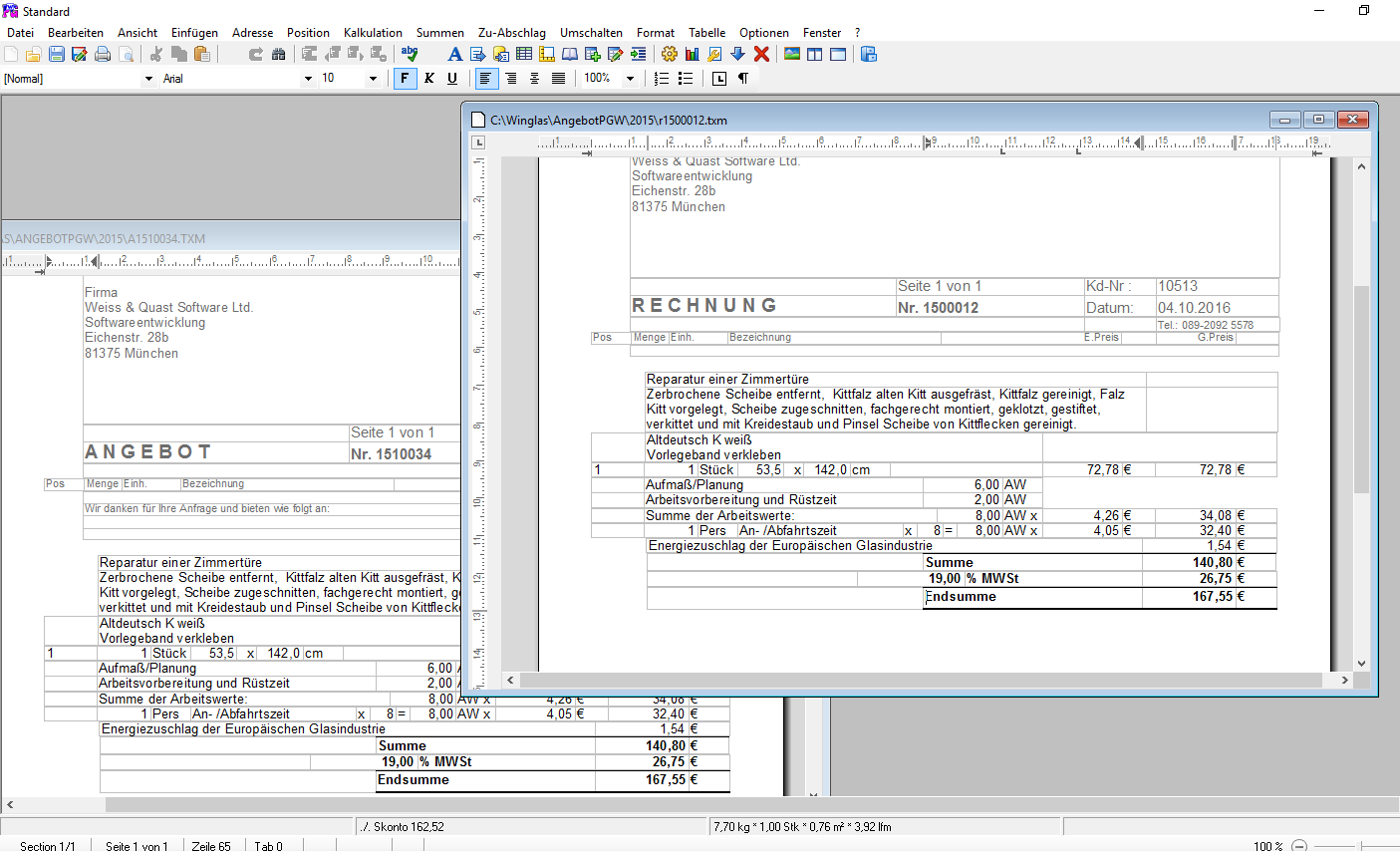Toggle underline formatting (U button)
Screen dimensions: 1400x851
[452, 78]
